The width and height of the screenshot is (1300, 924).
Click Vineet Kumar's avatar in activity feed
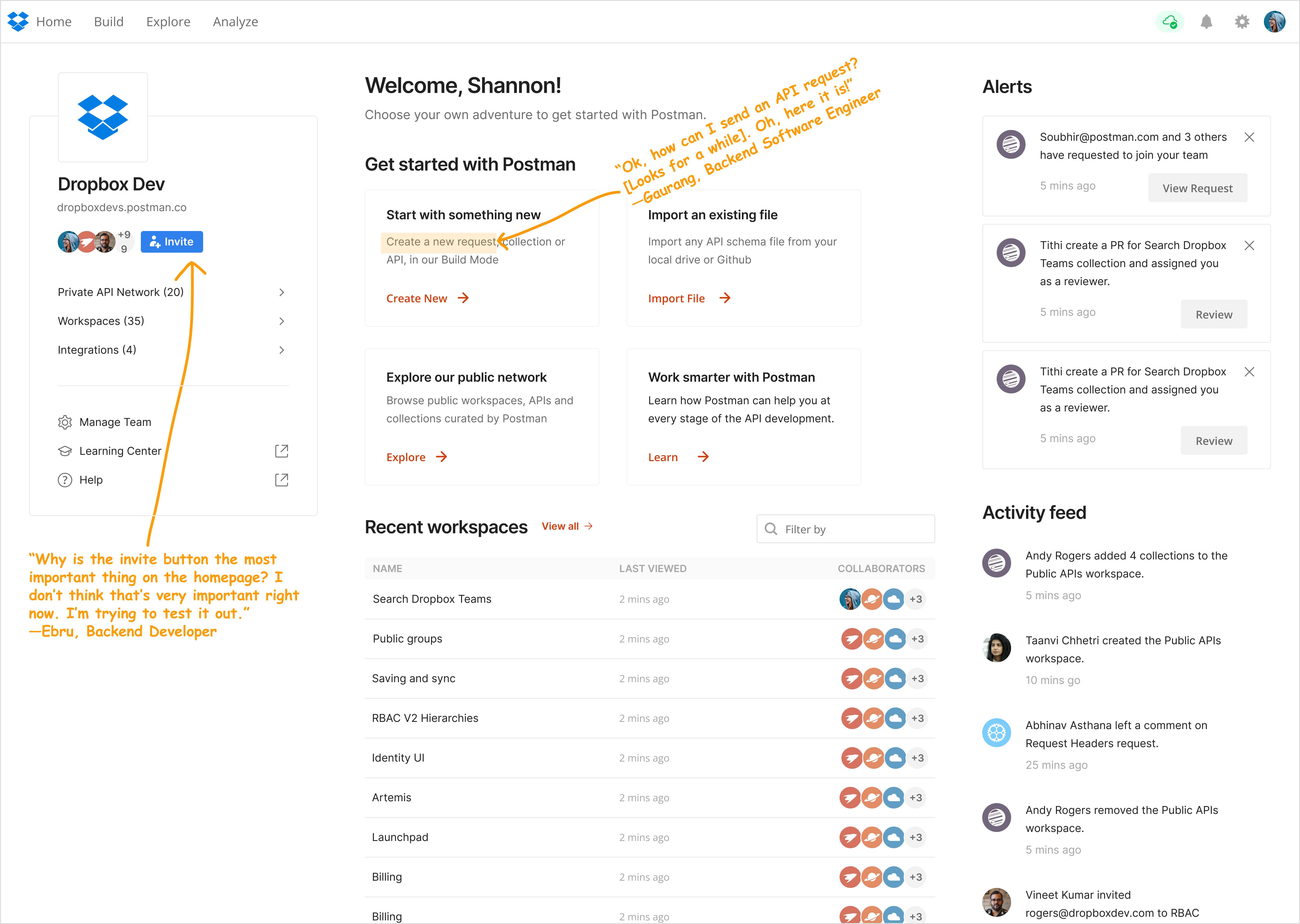[x=997, y=902]
